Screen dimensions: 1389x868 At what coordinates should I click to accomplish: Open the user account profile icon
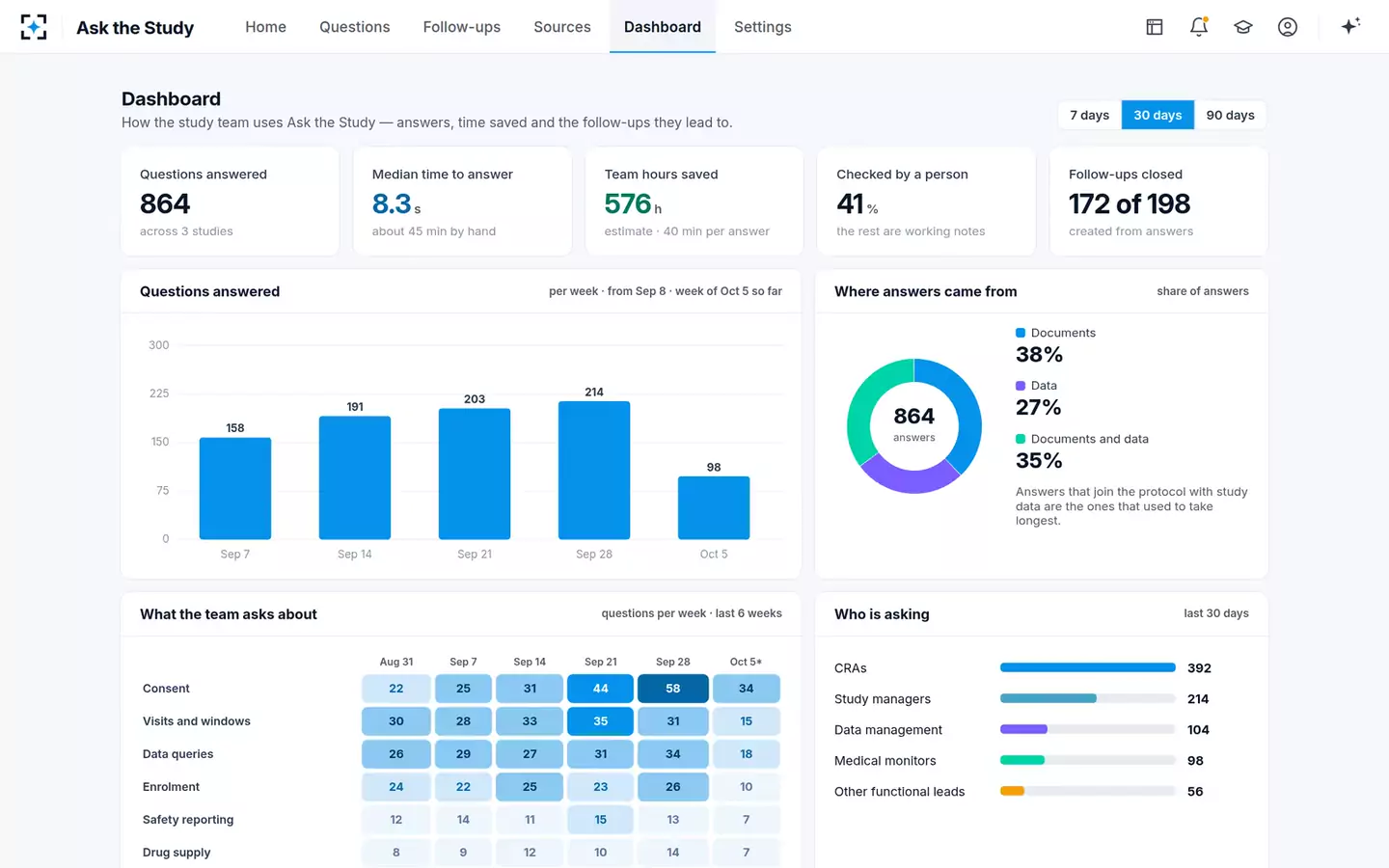click(x=1288, y=27)
